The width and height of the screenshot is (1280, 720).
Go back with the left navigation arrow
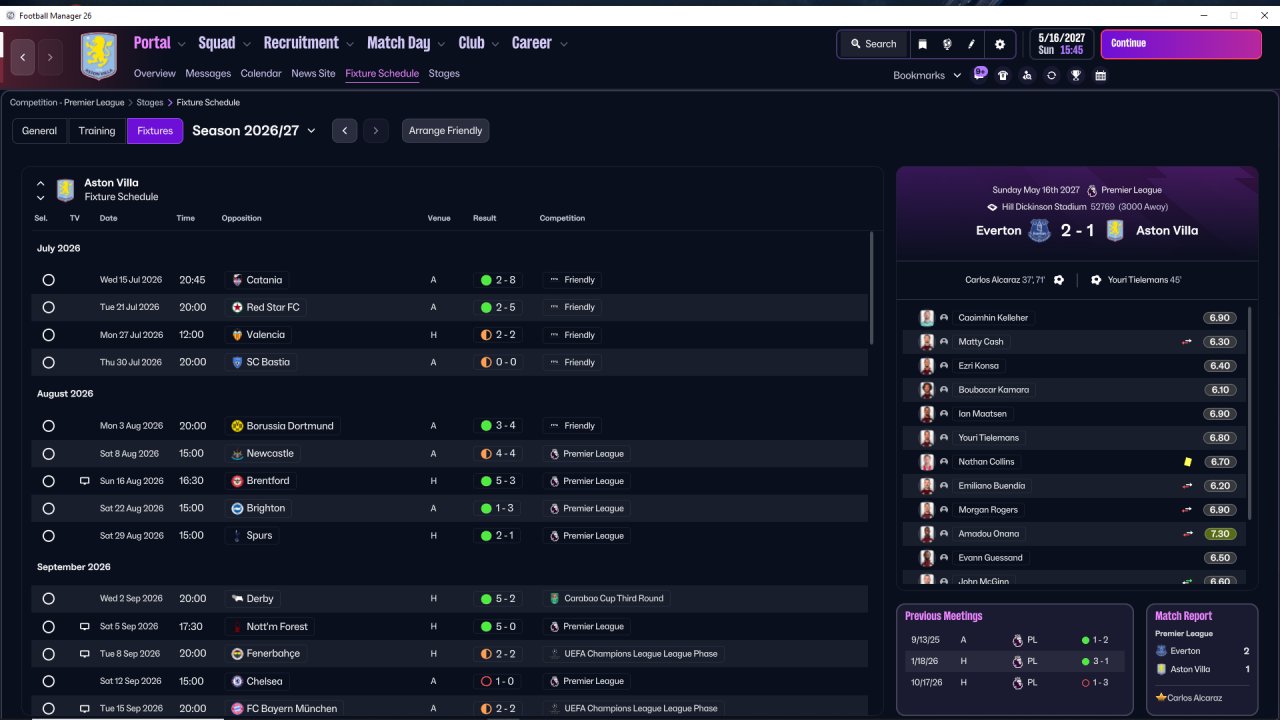tap(23, 57)
